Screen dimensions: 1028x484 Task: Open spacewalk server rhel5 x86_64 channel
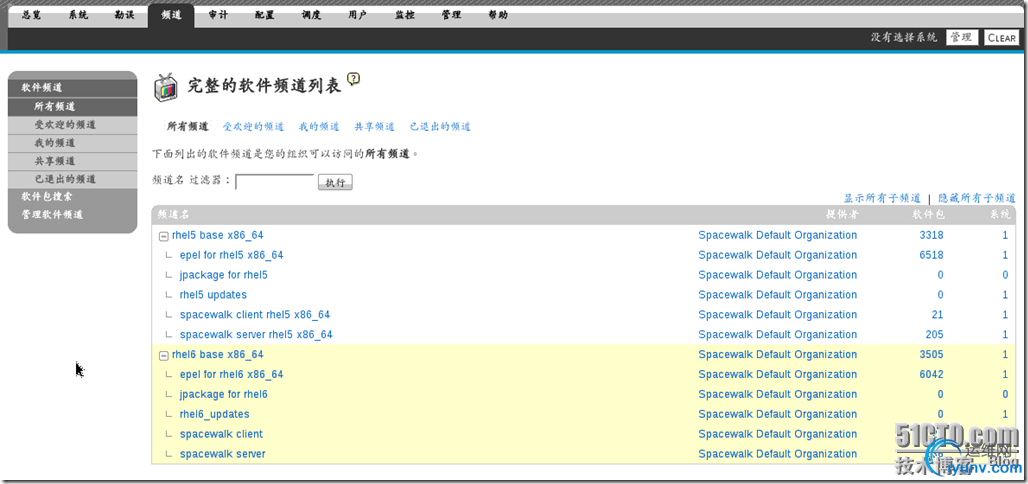point(256,334)
